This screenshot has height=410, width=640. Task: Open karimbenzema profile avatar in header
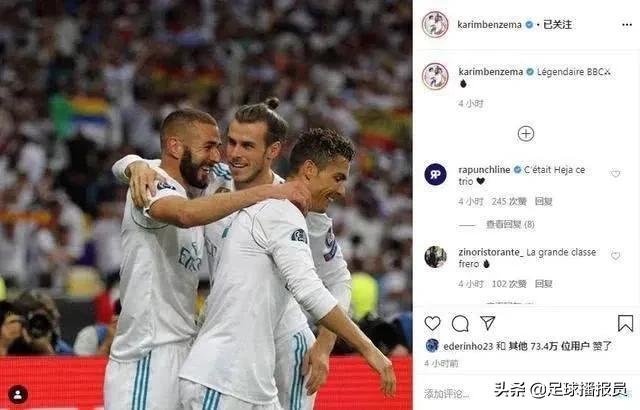pyautogui.click(x=435, y=24)
